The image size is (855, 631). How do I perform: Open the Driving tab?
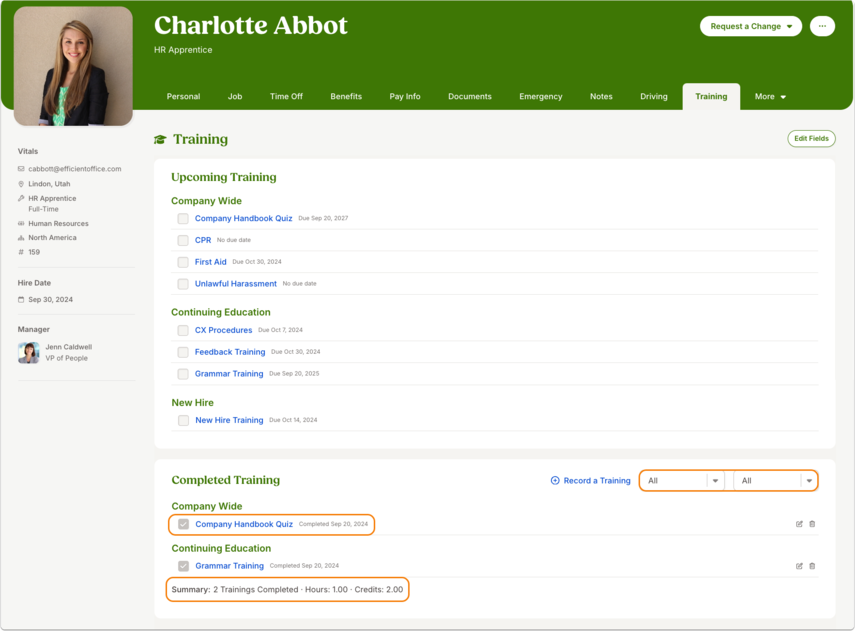654,97
